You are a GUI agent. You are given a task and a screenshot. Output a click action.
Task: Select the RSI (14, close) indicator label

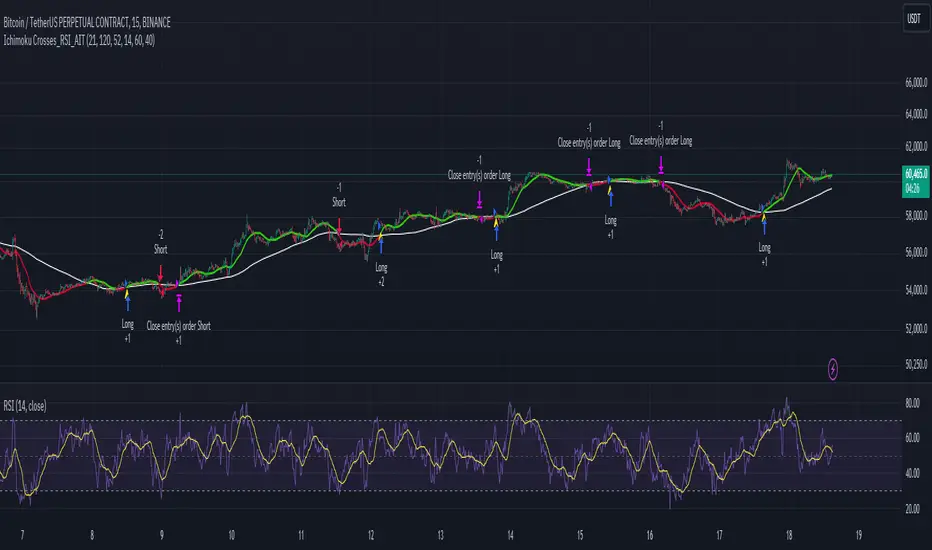point(25,406)
